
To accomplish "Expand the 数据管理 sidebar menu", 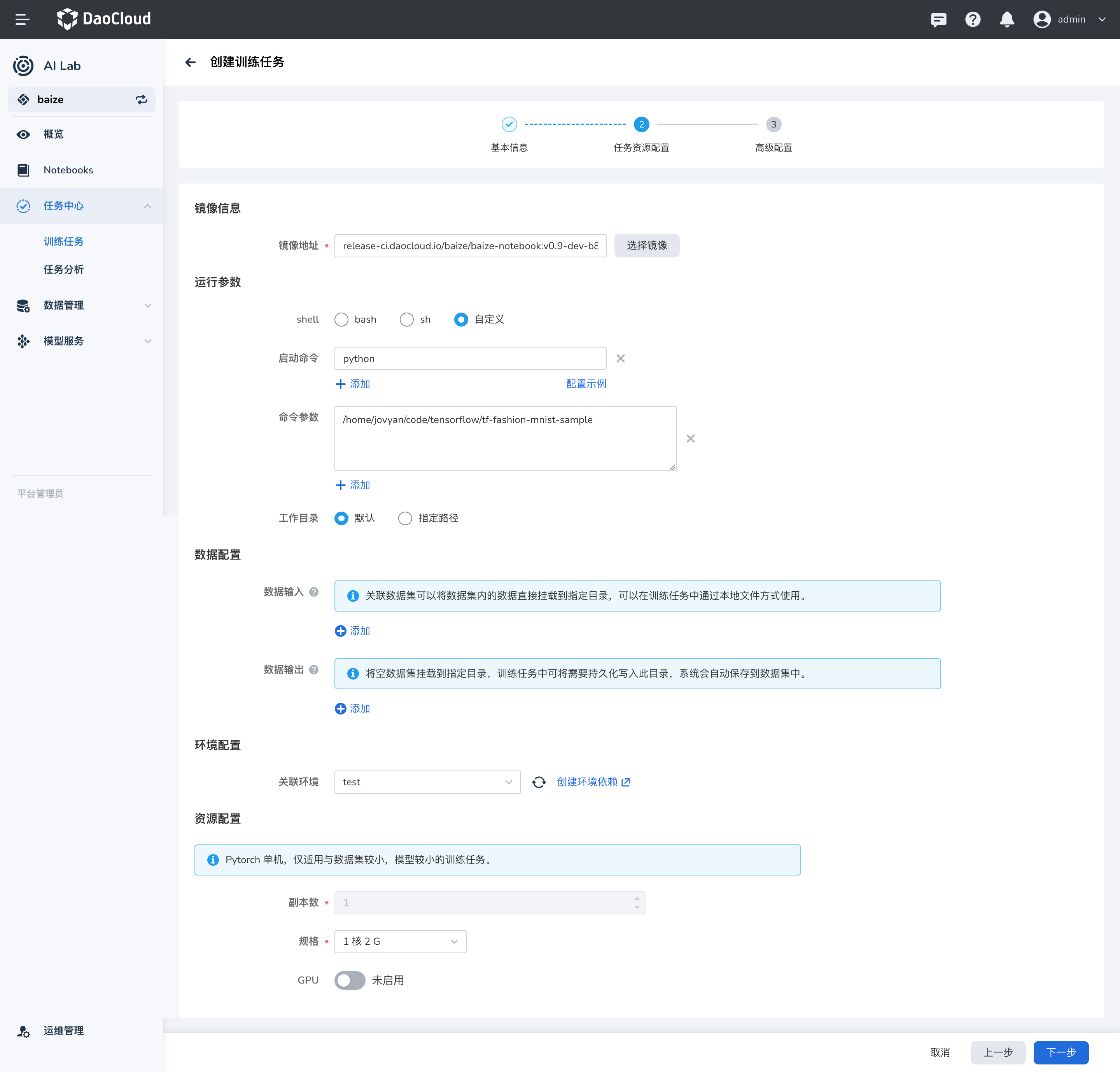I will click(82, 305).
